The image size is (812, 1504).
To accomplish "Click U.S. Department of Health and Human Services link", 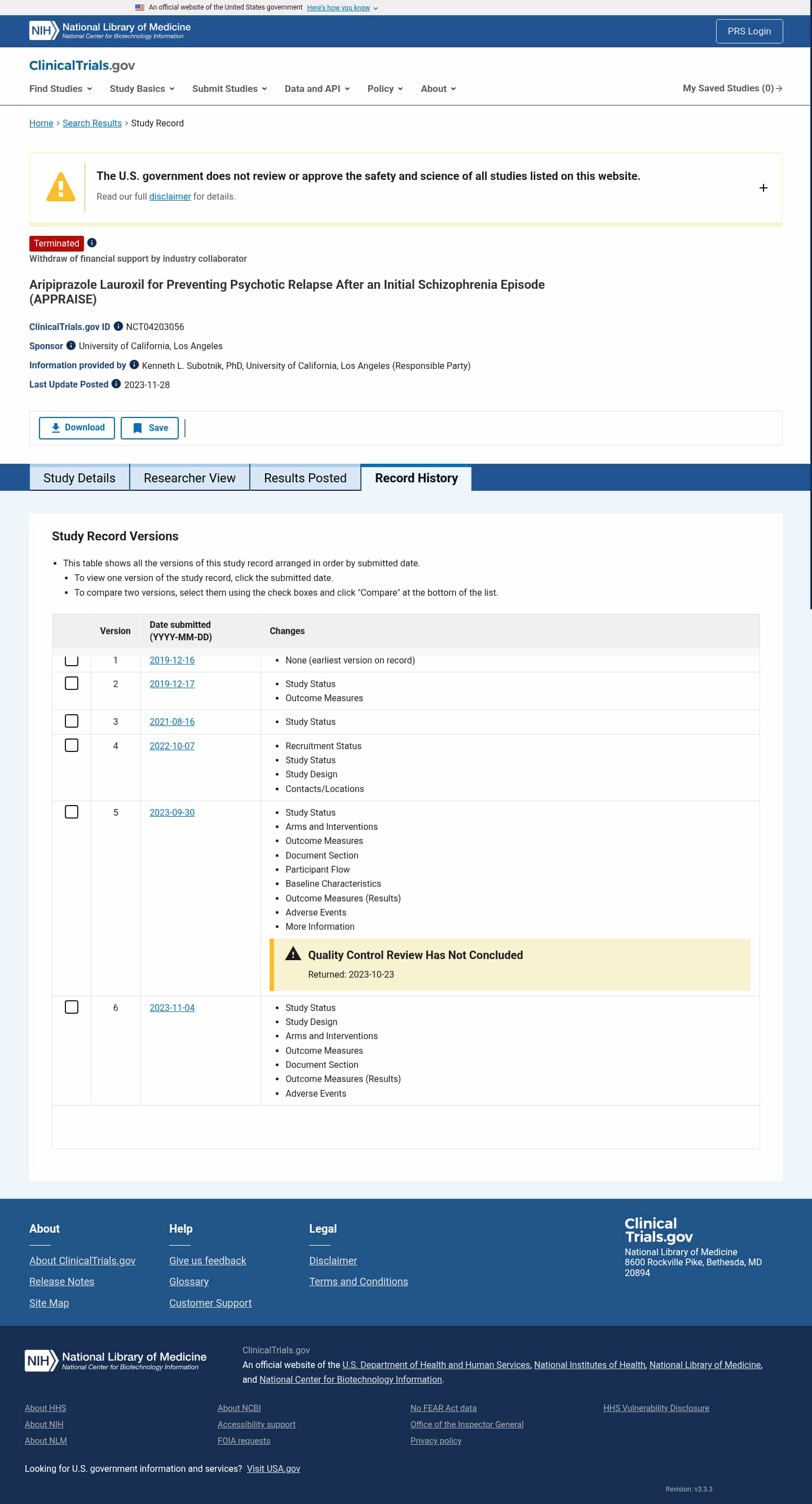I will click(x=436, y=1365).
